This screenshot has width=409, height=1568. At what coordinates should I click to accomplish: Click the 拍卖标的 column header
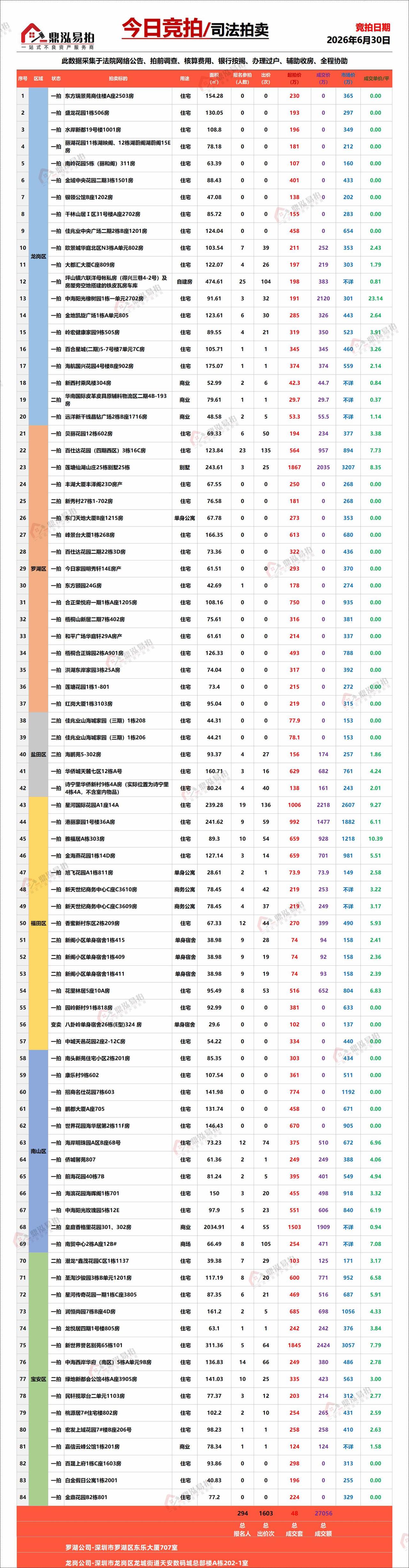click(x=118, y=79)
